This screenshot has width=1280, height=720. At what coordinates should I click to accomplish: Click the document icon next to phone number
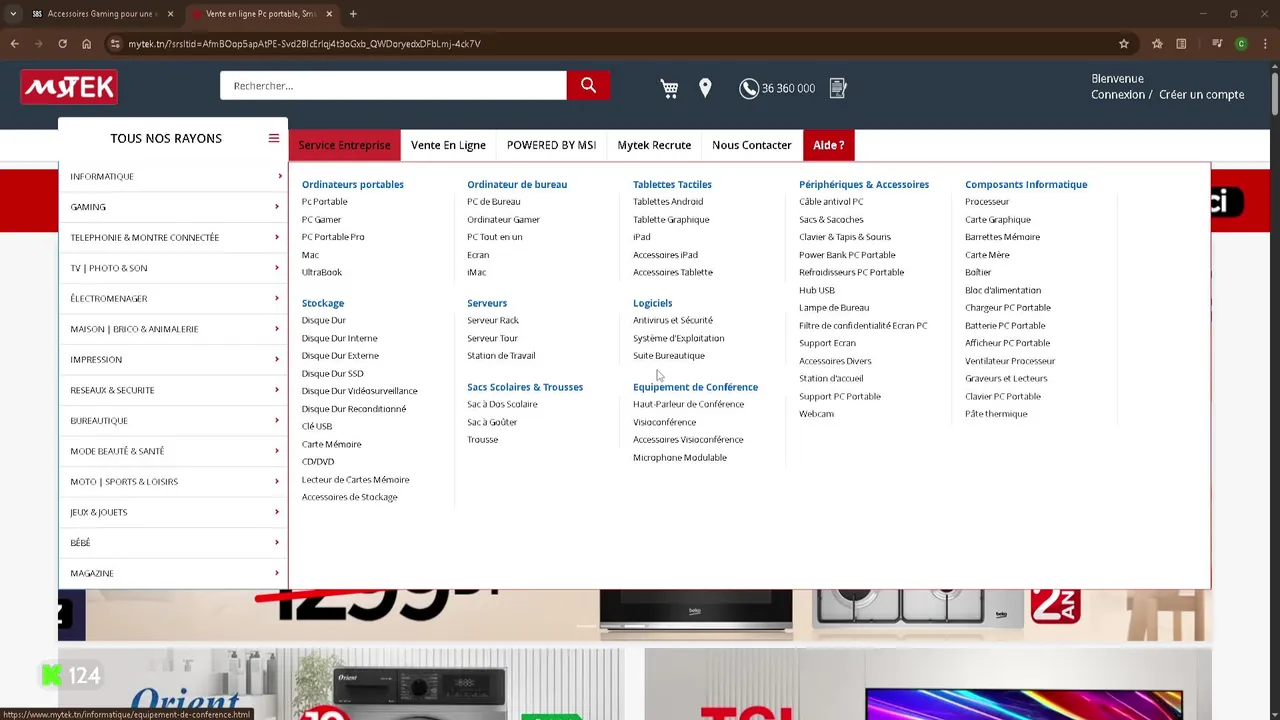click(x=838, y=88)
